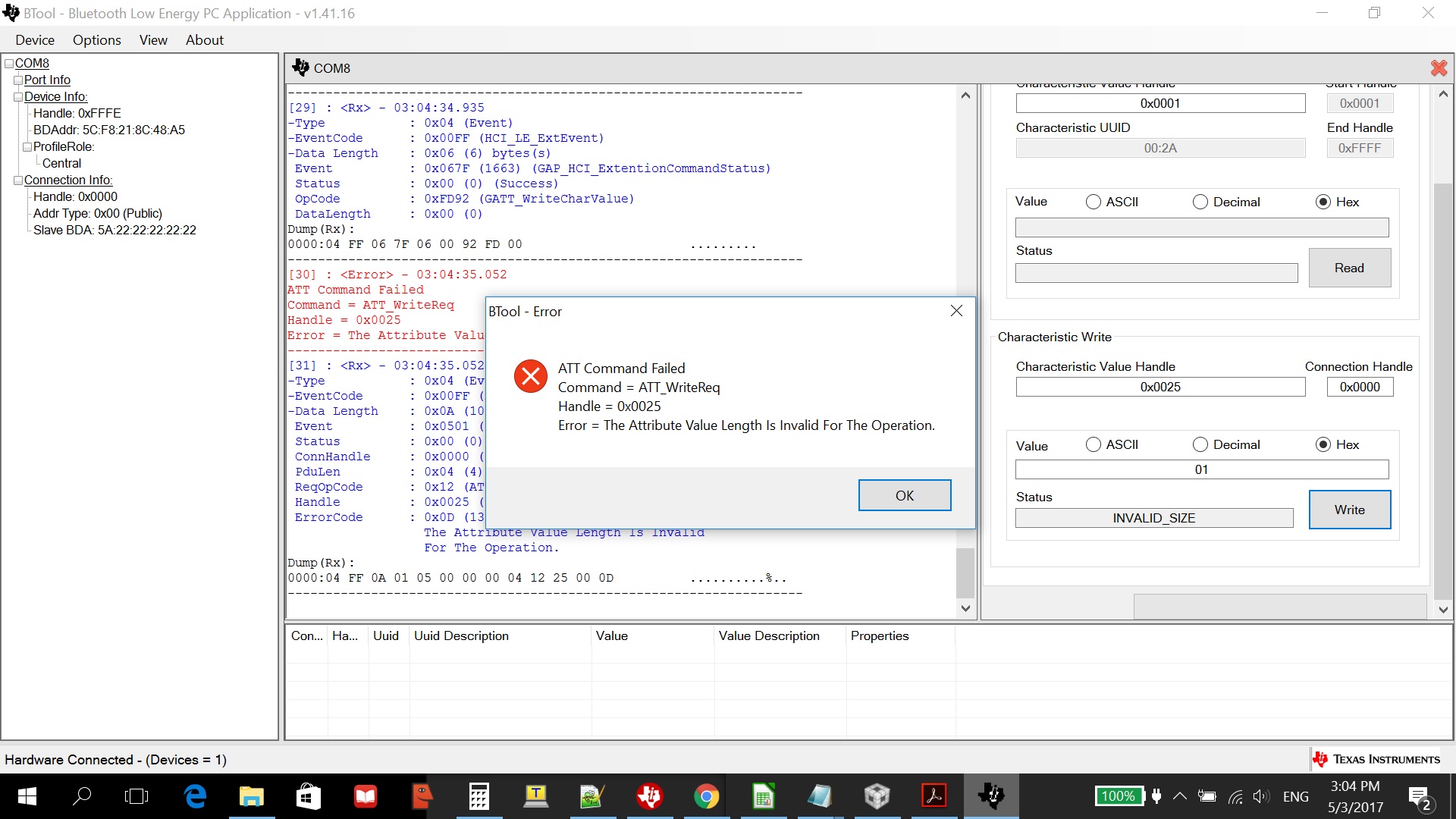Viewport: 1456px width, 819px height.
Task: Collapse the COM8 root tree node
Action: point(9,64)
